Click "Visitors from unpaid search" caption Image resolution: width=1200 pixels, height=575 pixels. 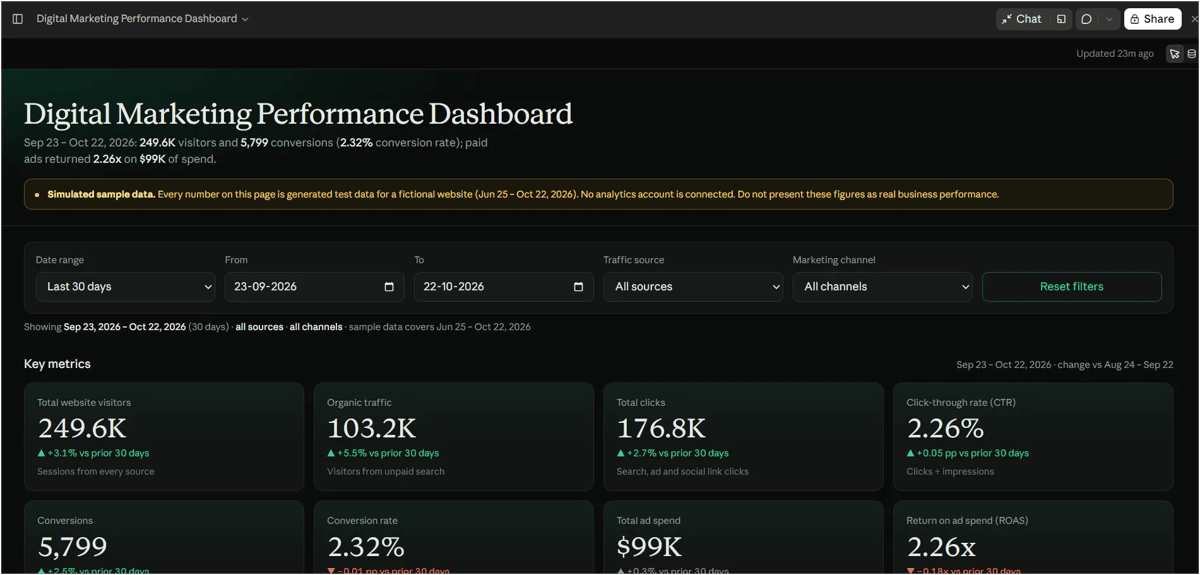(x=386, y=472)
